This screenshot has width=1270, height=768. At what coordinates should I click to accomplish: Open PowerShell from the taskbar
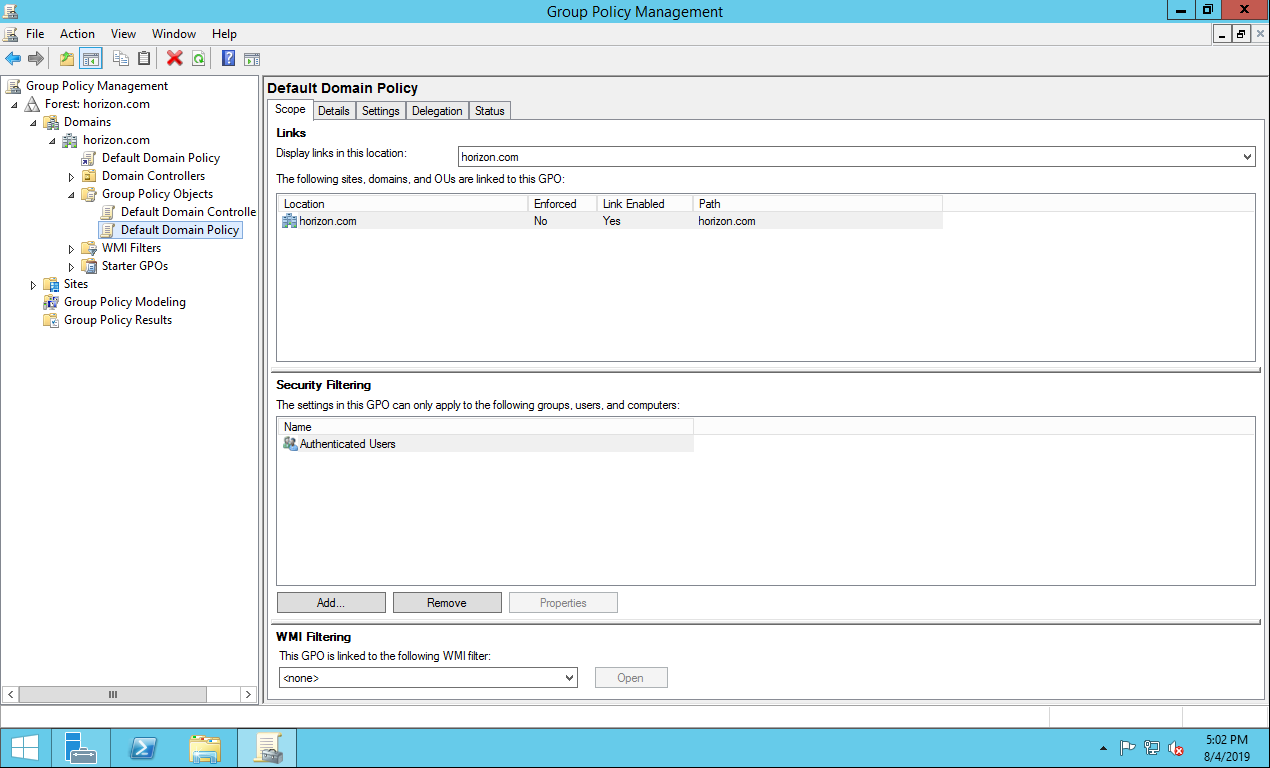click(143, 747)
